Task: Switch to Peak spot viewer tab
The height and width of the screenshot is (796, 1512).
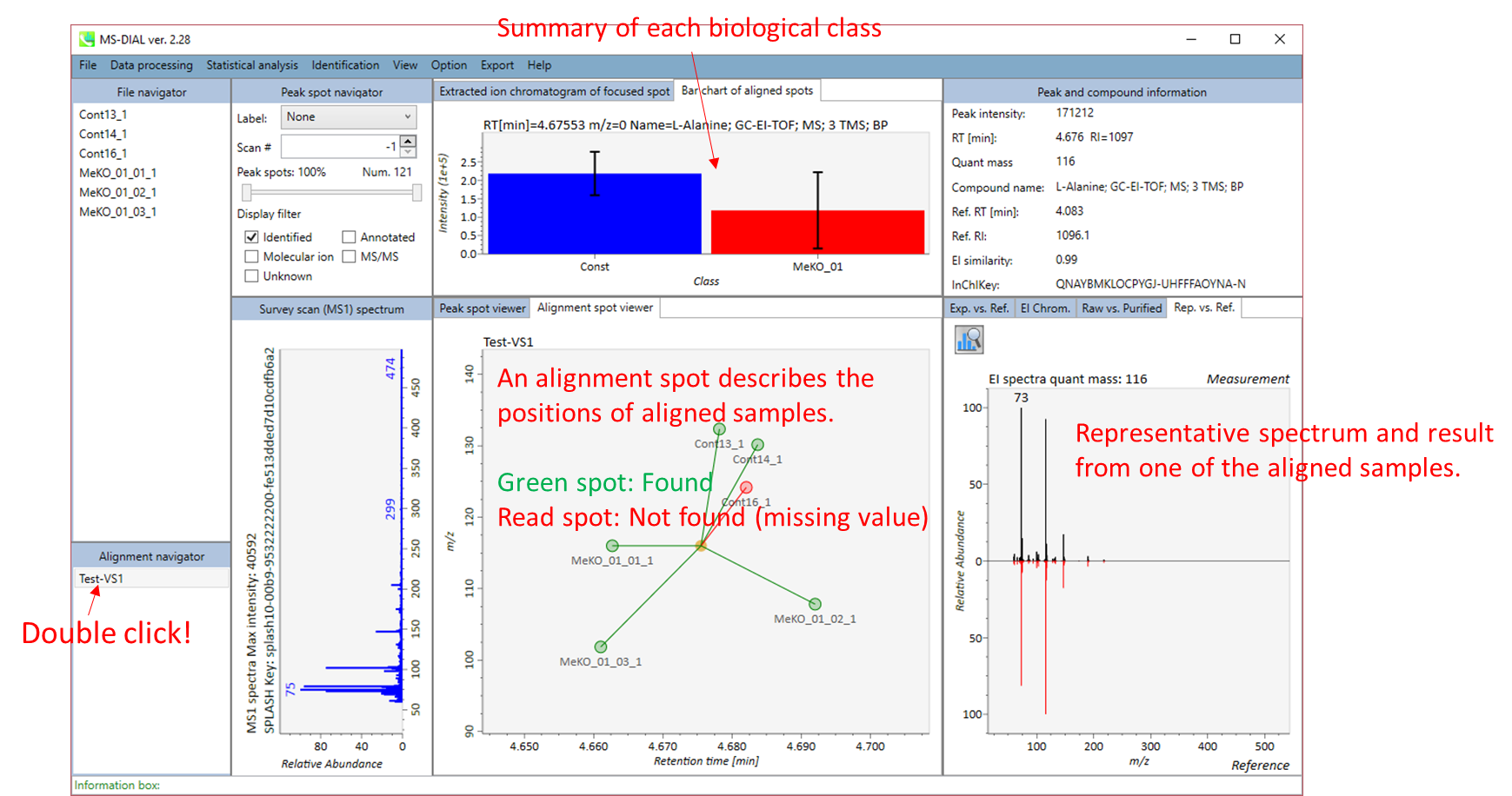Action: pos(483,308)
